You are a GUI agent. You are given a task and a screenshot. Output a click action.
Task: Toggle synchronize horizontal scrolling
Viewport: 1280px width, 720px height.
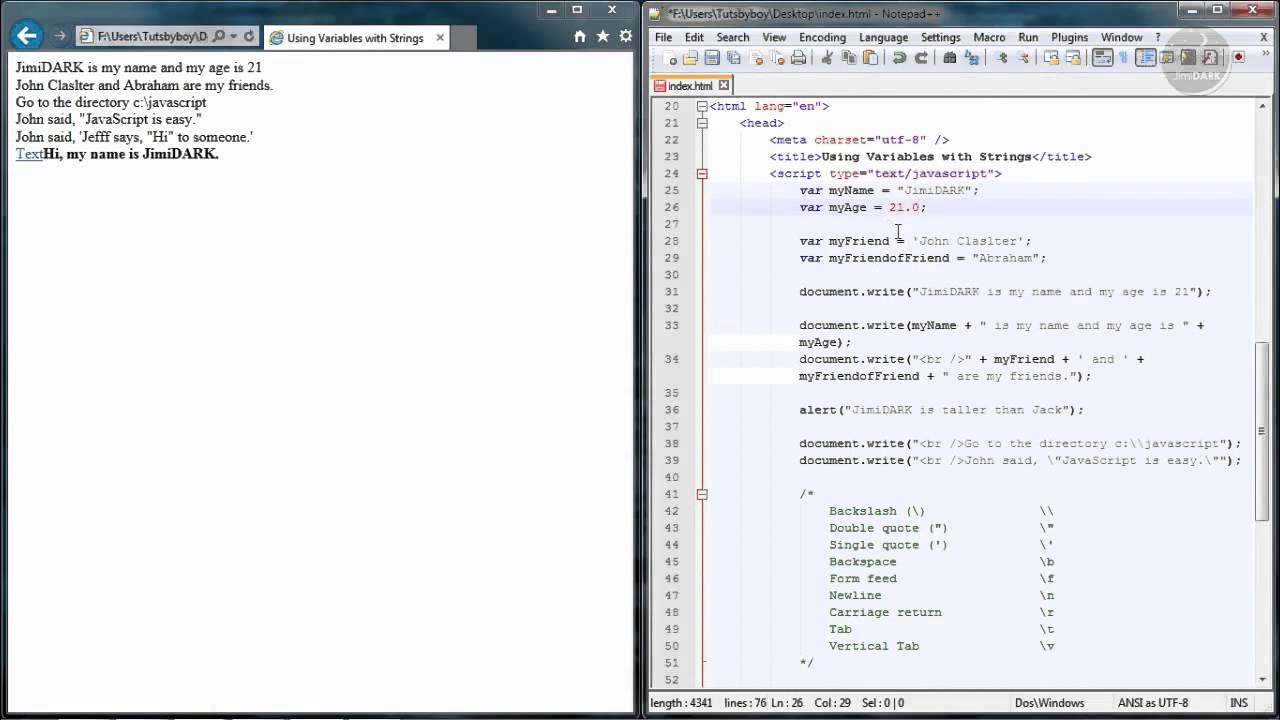click(1073, 58)
